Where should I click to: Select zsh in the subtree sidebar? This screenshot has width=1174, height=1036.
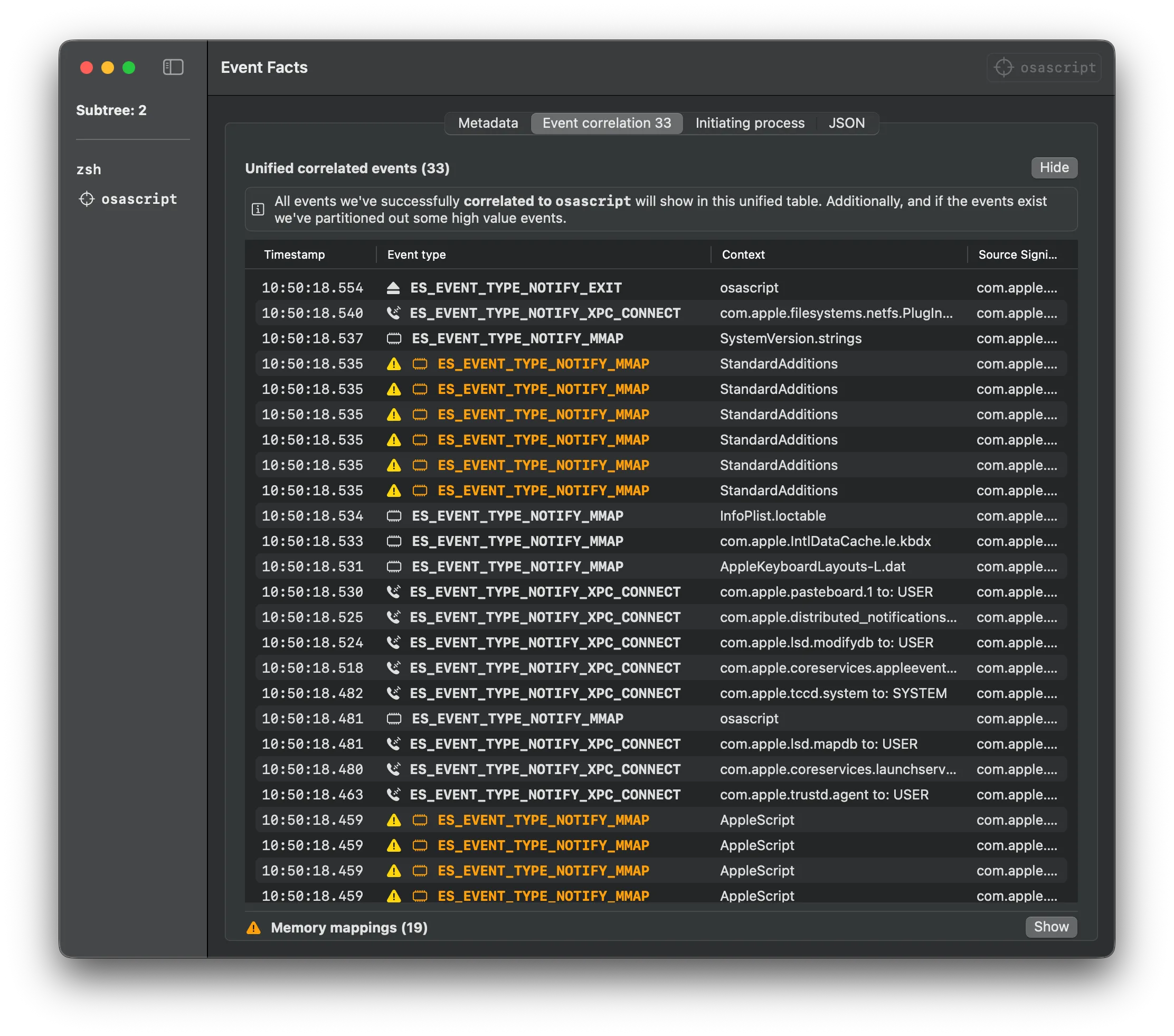89,169
